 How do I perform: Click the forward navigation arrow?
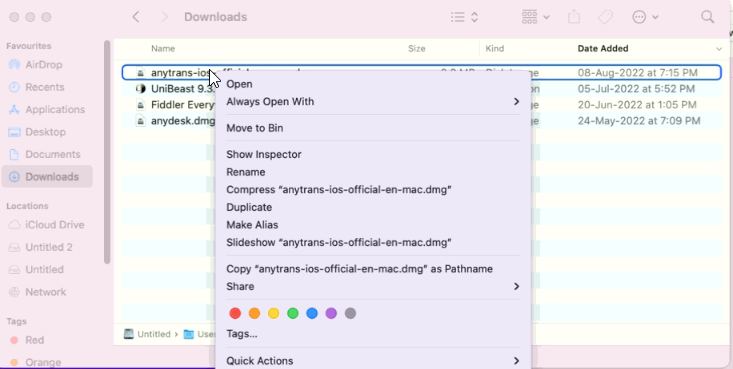[164, 17]
